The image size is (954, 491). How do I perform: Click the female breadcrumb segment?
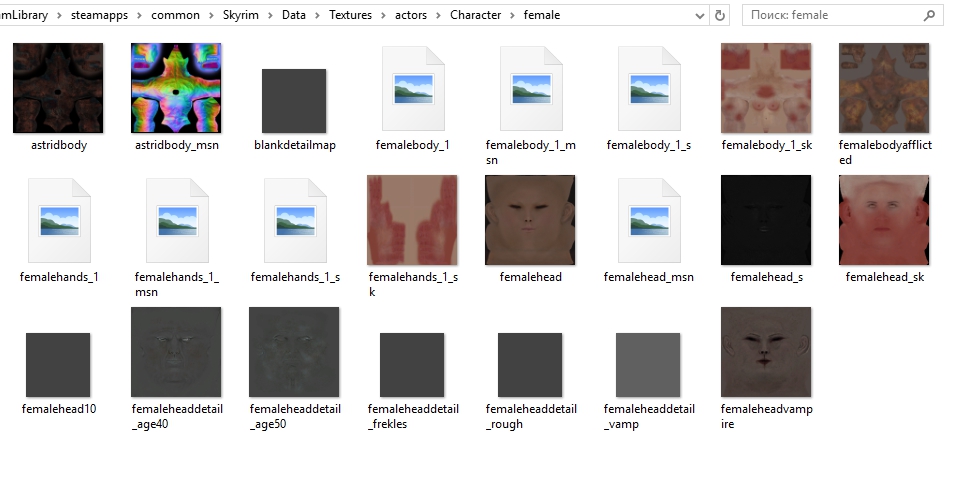tap(541, 15)
